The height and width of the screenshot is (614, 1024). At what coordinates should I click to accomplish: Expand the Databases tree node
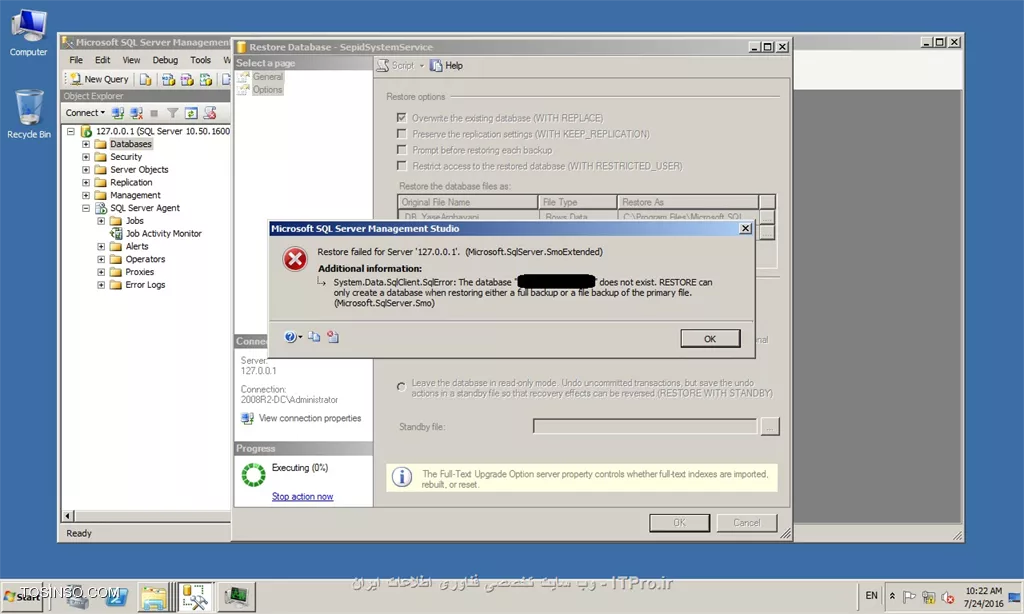coord(86,144)
